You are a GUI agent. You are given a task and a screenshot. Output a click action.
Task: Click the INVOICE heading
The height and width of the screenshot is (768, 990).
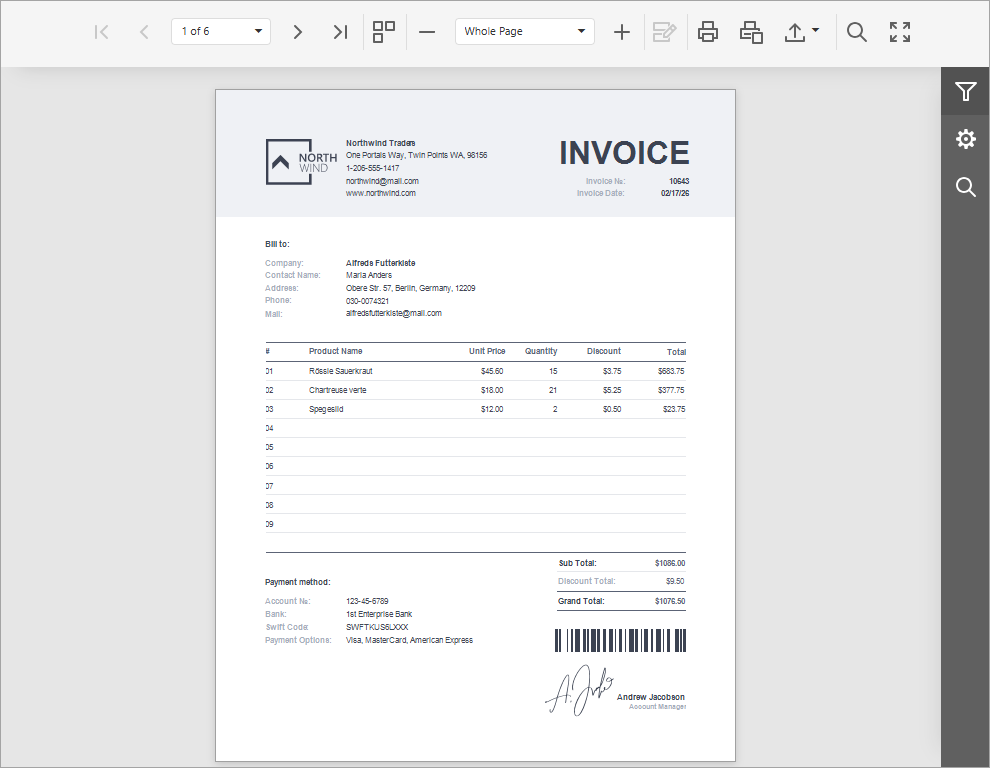[624, 153]
